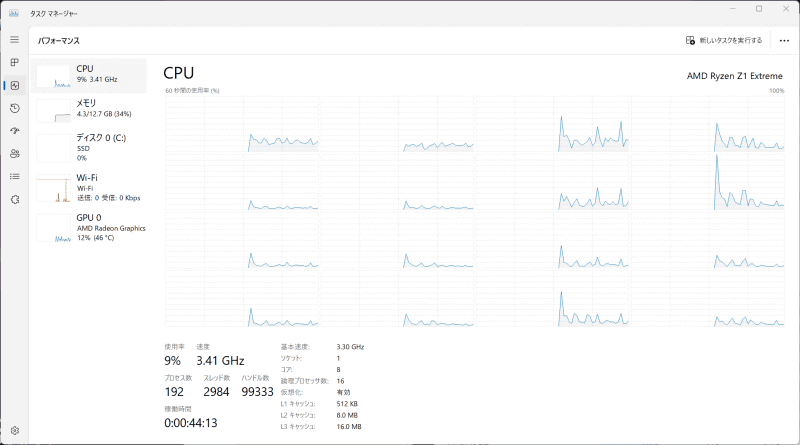Open the Details list page icon
The width and height of the screenshot is (800, 445).
pyautogui.click(x=15, y=177)
